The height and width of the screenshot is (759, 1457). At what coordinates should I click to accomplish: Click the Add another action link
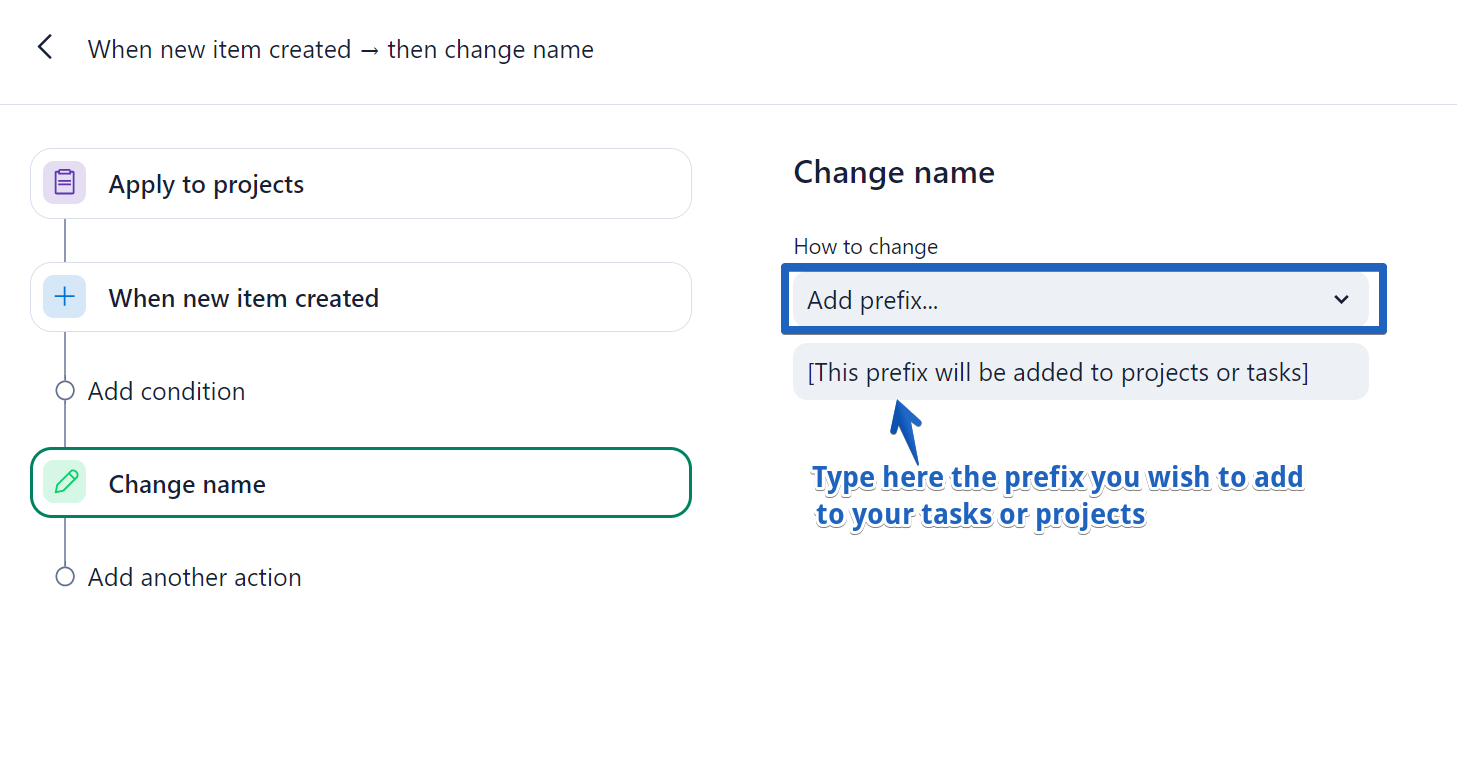[194, 577]
